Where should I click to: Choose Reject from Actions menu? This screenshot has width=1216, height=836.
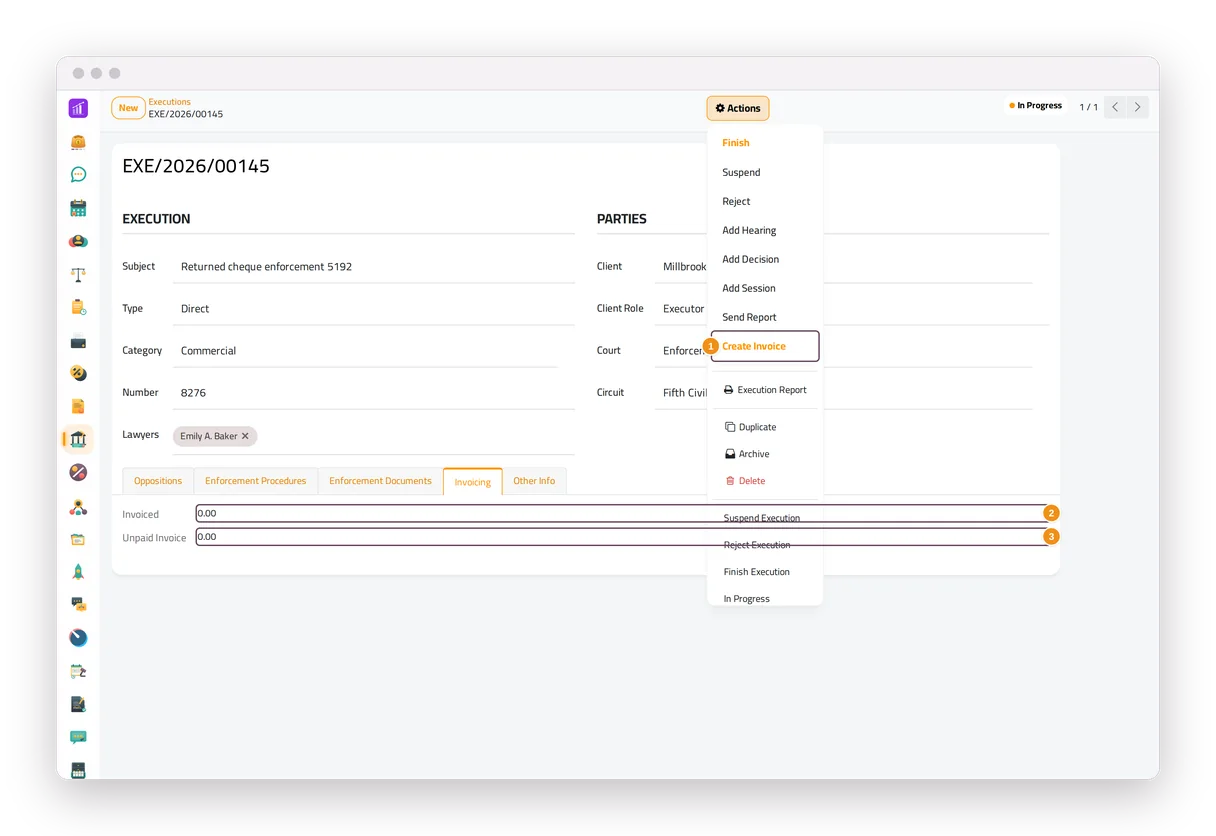click(736, 201)
